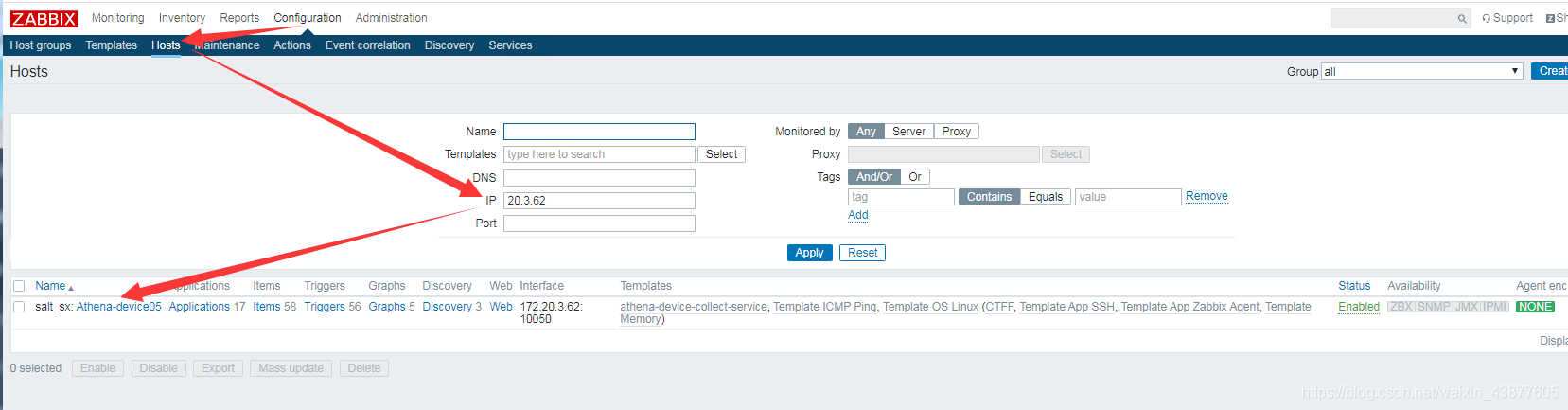Open the Configuration menu
Image resolution: width=1568 pixels, height=410 pixels.
click(x=308, y=18)
